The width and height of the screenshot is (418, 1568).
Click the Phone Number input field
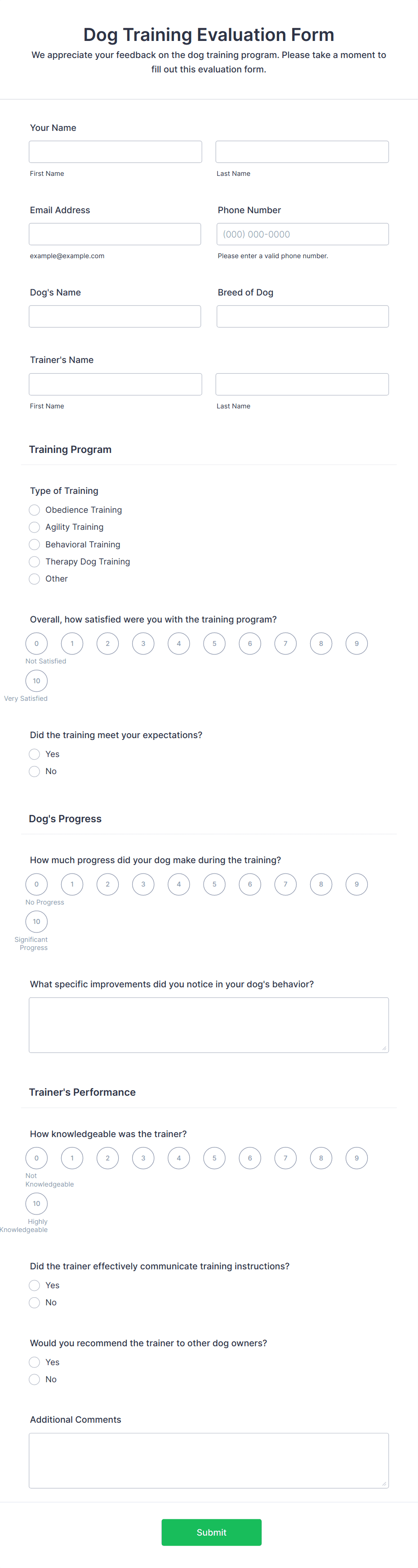click(x=302, y=234)
